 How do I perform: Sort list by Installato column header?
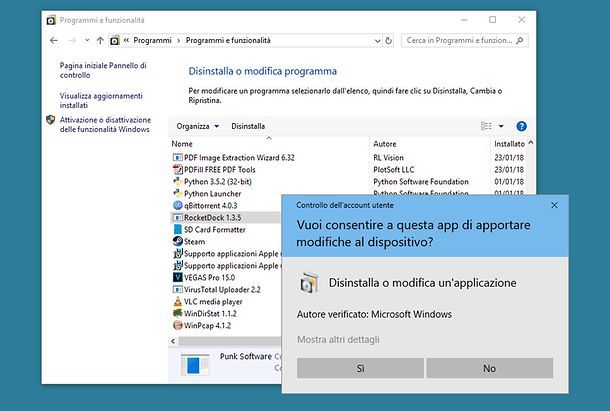pyautogui.click(x=509, y=144)
